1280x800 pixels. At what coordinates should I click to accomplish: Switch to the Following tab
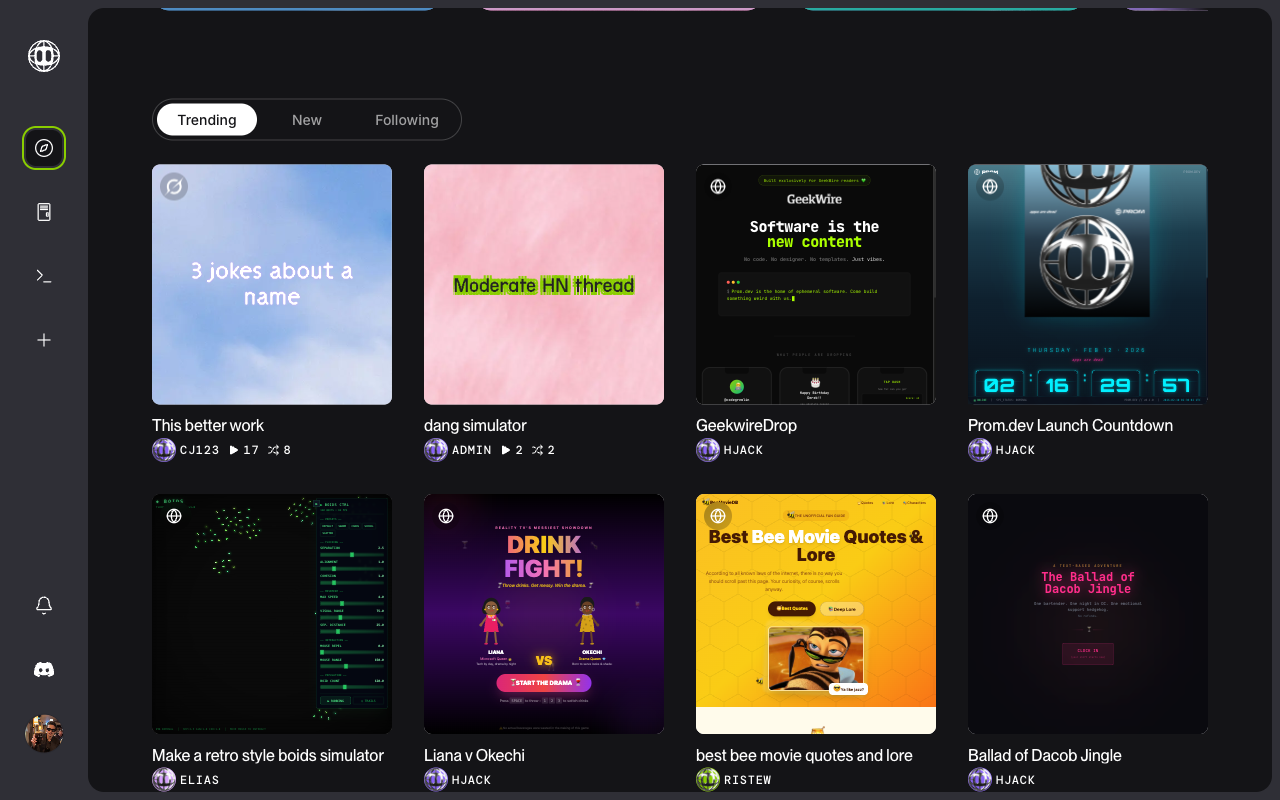tap(407, 119)
